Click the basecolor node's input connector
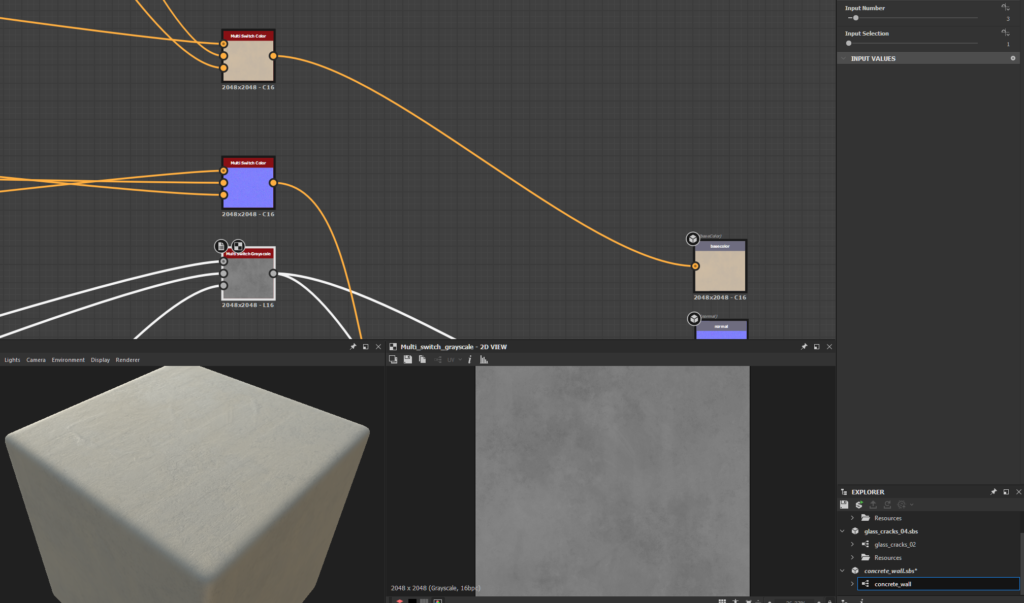Viewport: 1024px width, 603px height. pyautogui.click(x=695, y=266)
